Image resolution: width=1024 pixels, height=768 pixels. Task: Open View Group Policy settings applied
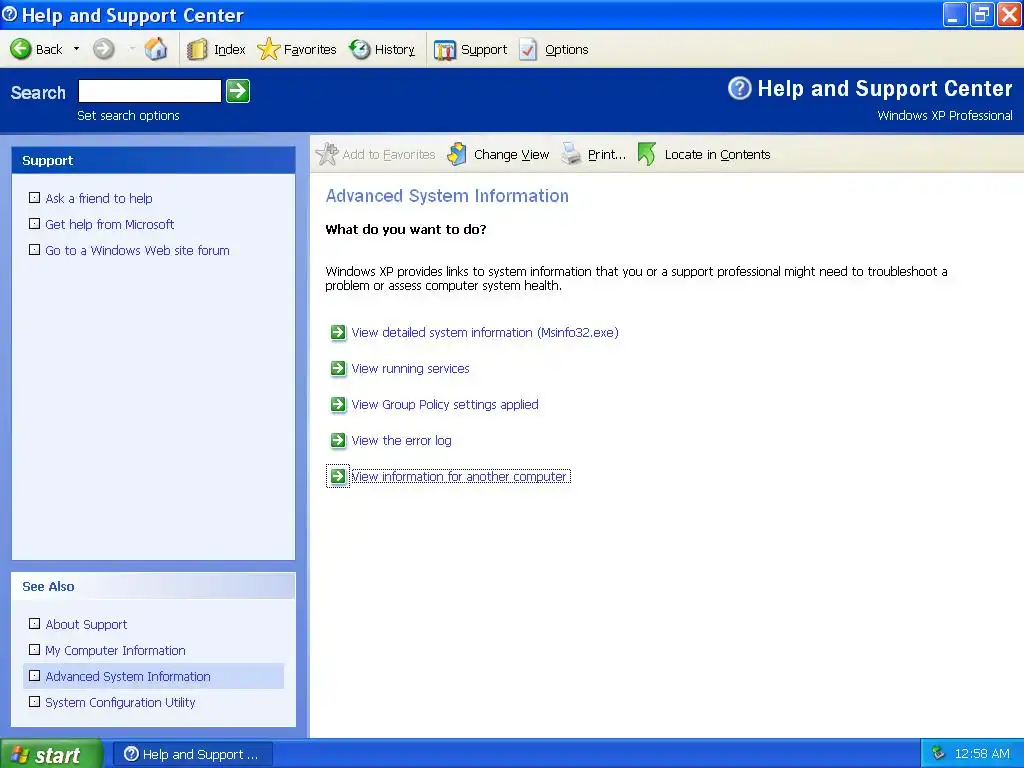tap(445, 404)
